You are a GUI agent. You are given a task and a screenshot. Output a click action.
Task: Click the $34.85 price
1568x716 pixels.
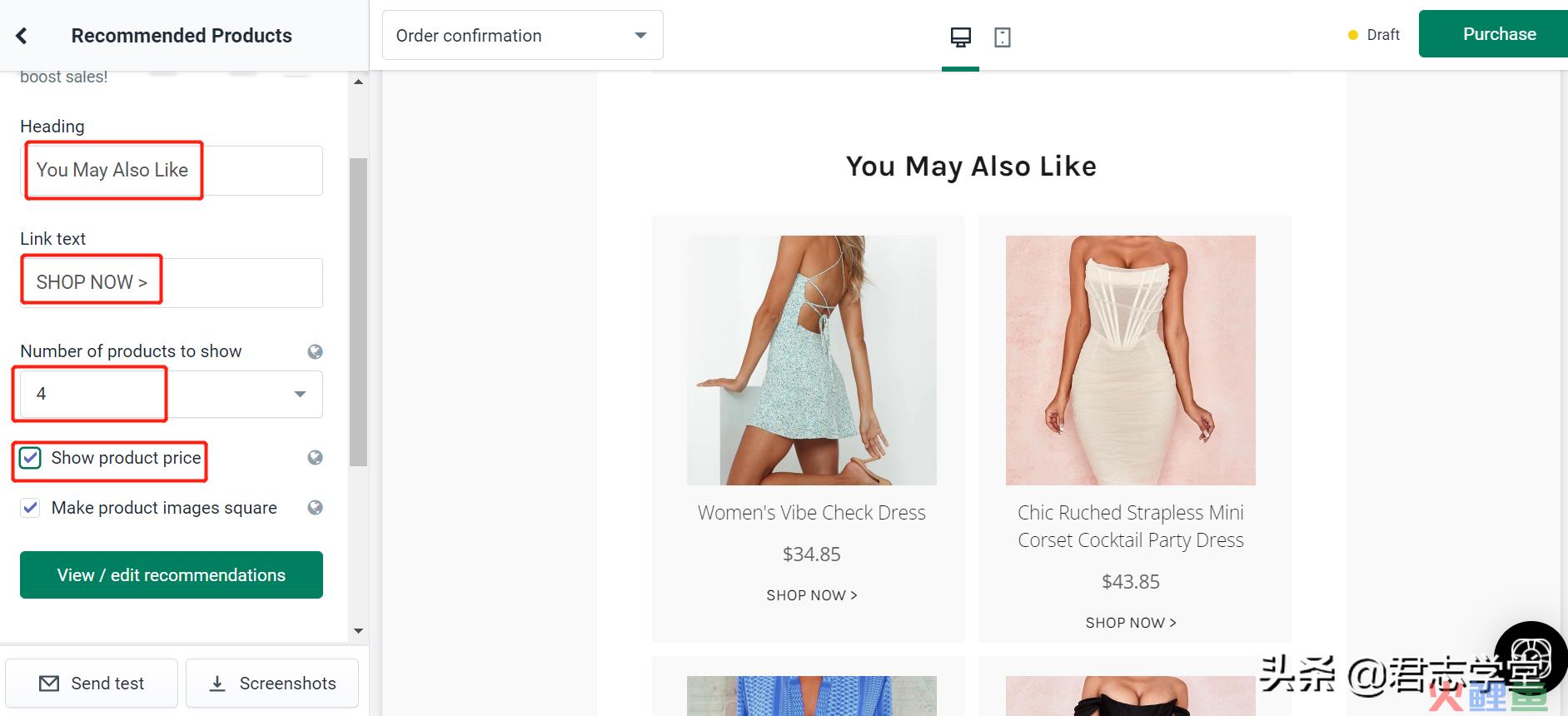812,554
